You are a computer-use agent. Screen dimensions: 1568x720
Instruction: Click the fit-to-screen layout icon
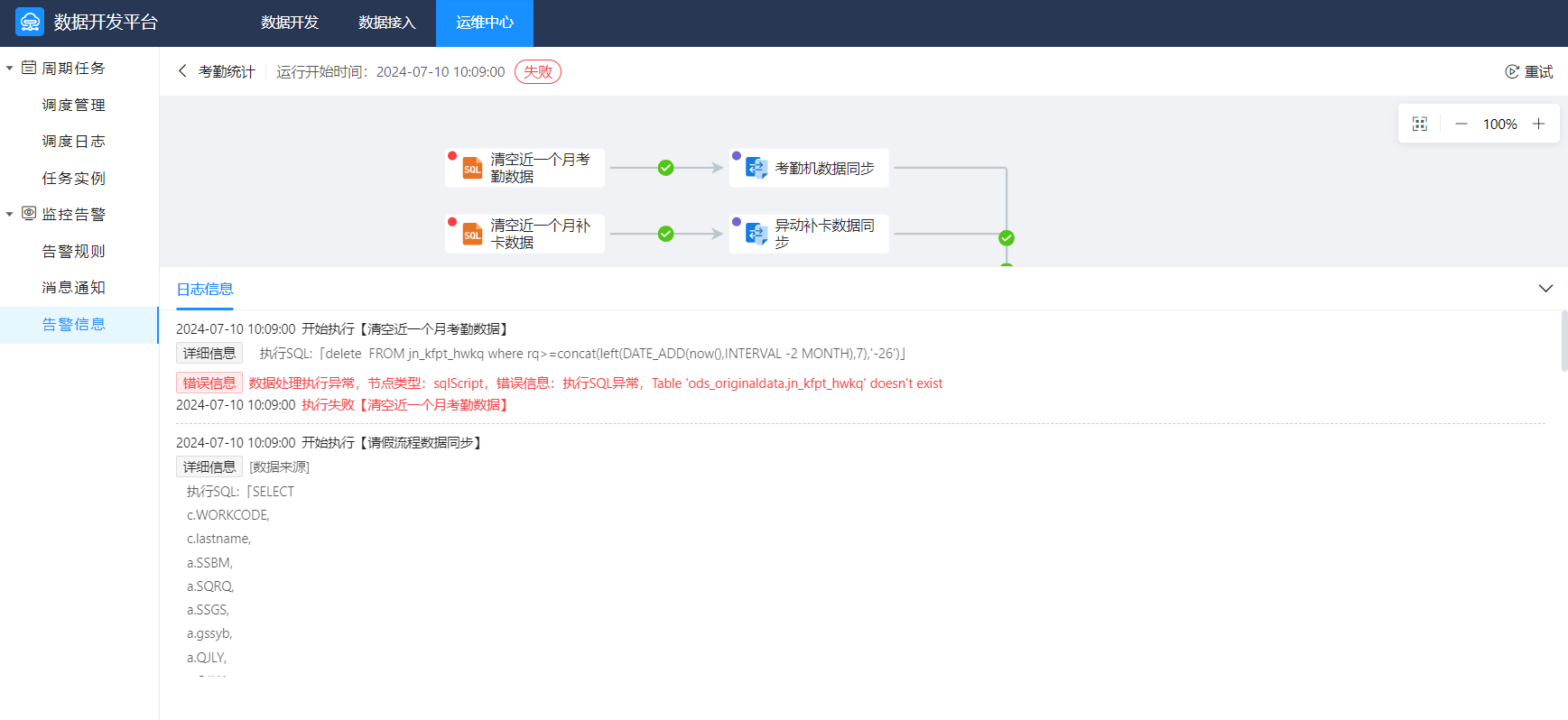[1419, 125]
